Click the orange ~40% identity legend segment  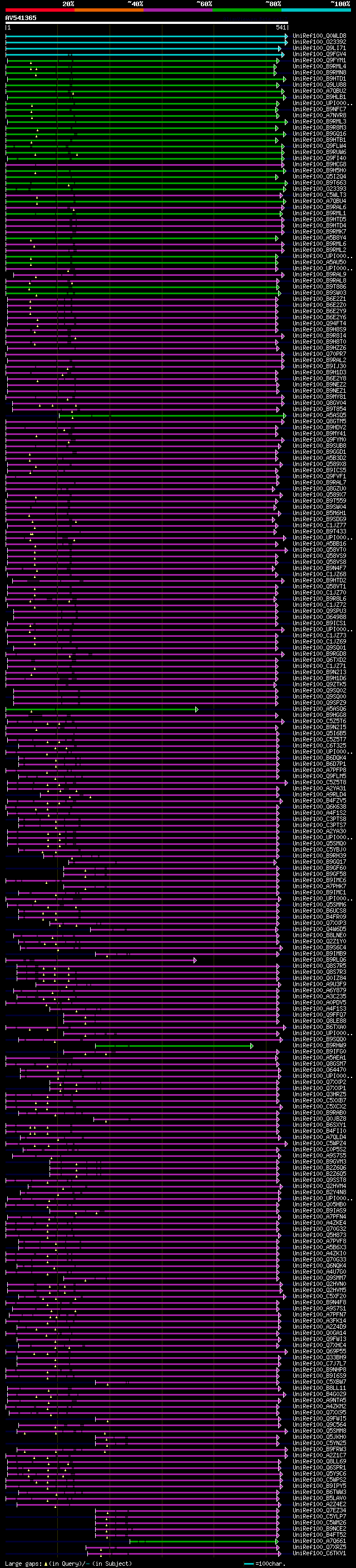[x=109, y=10]
